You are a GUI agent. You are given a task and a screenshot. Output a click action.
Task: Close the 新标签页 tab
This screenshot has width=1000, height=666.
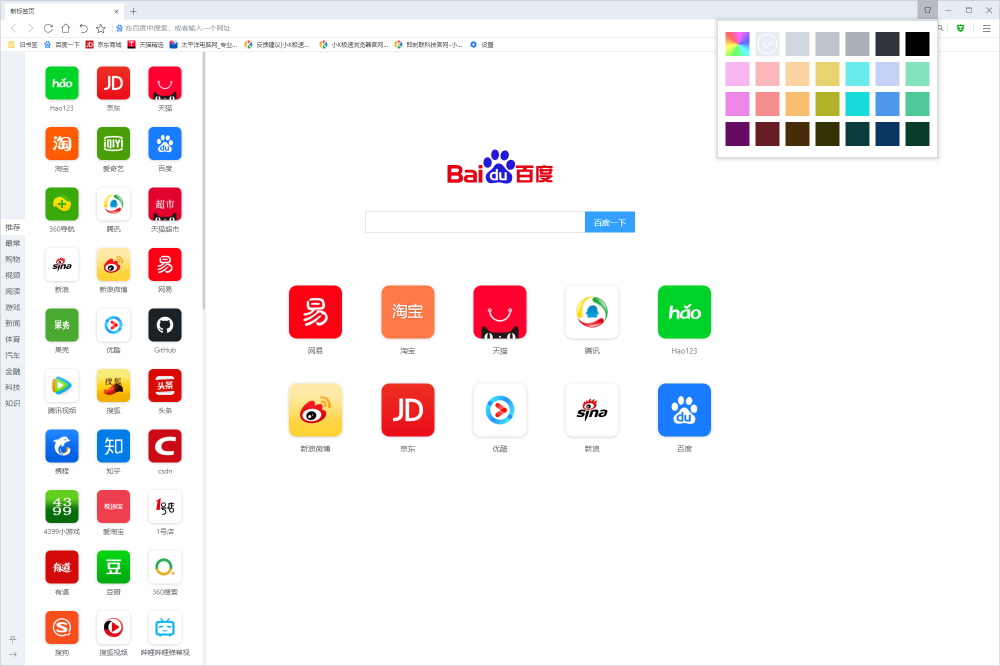tap(117, 11)
